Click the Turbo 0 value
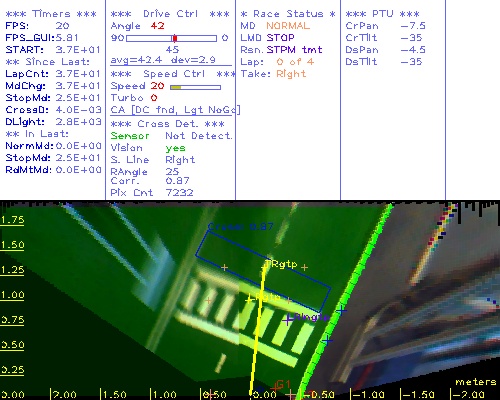 coord(154,98)
